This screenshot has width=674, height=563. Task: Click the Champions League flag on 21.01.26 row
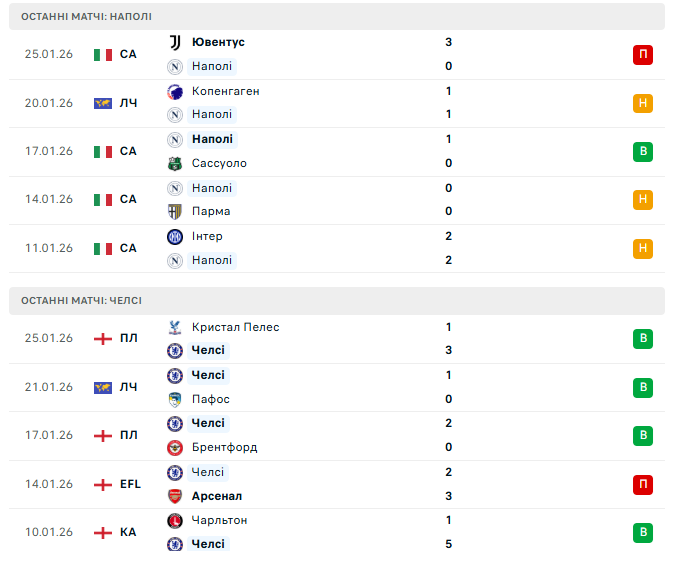103,387
